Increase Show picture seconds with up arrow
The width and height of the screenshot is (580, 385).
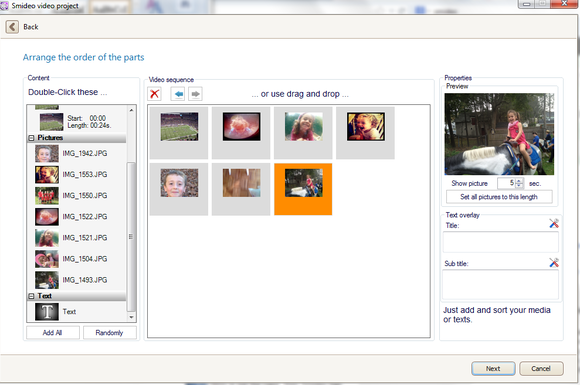tap(519, 181)
